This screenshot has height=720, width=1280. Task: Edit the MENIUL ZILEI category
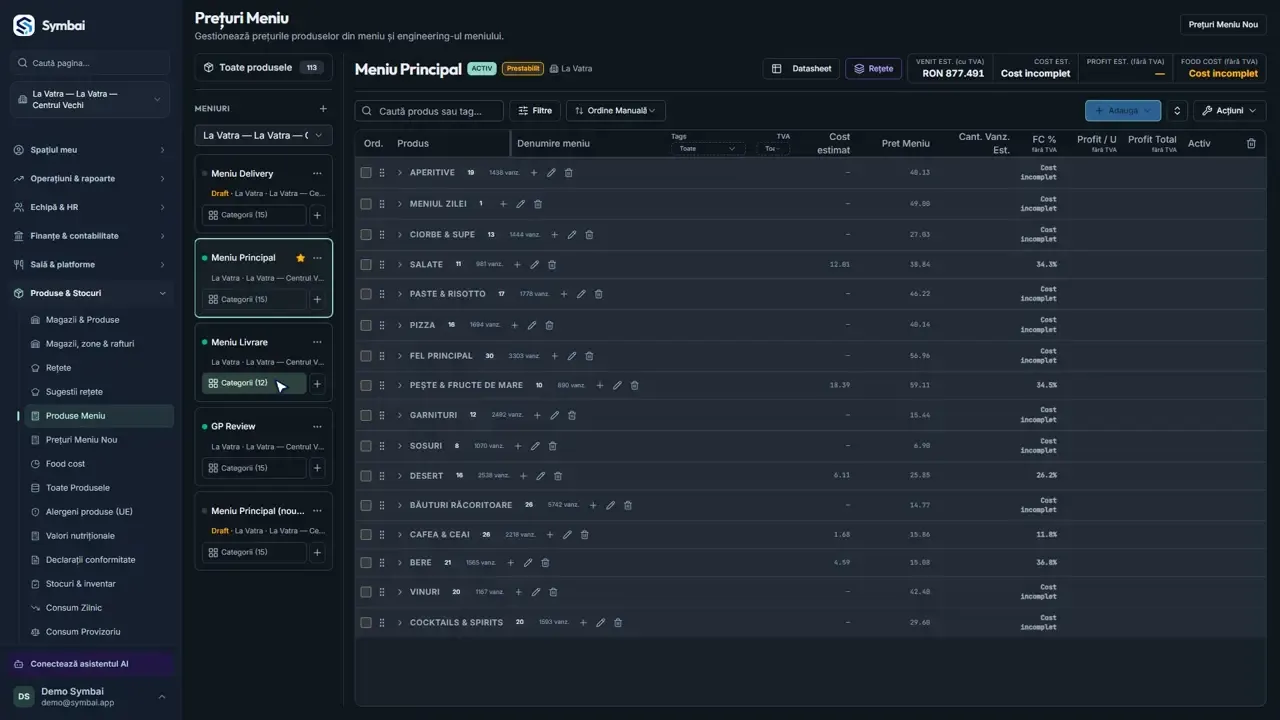coord(520,204)
